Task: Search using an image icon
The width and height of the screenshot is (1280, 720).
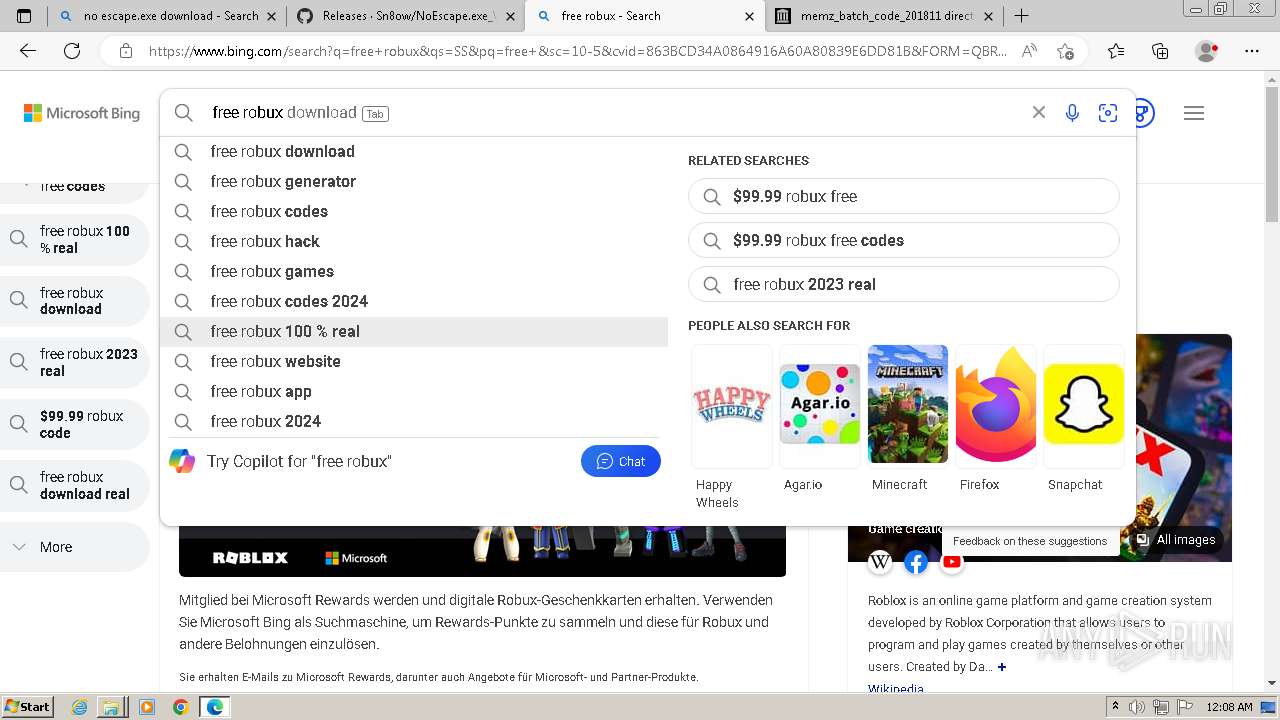Action: (1107, 113)
